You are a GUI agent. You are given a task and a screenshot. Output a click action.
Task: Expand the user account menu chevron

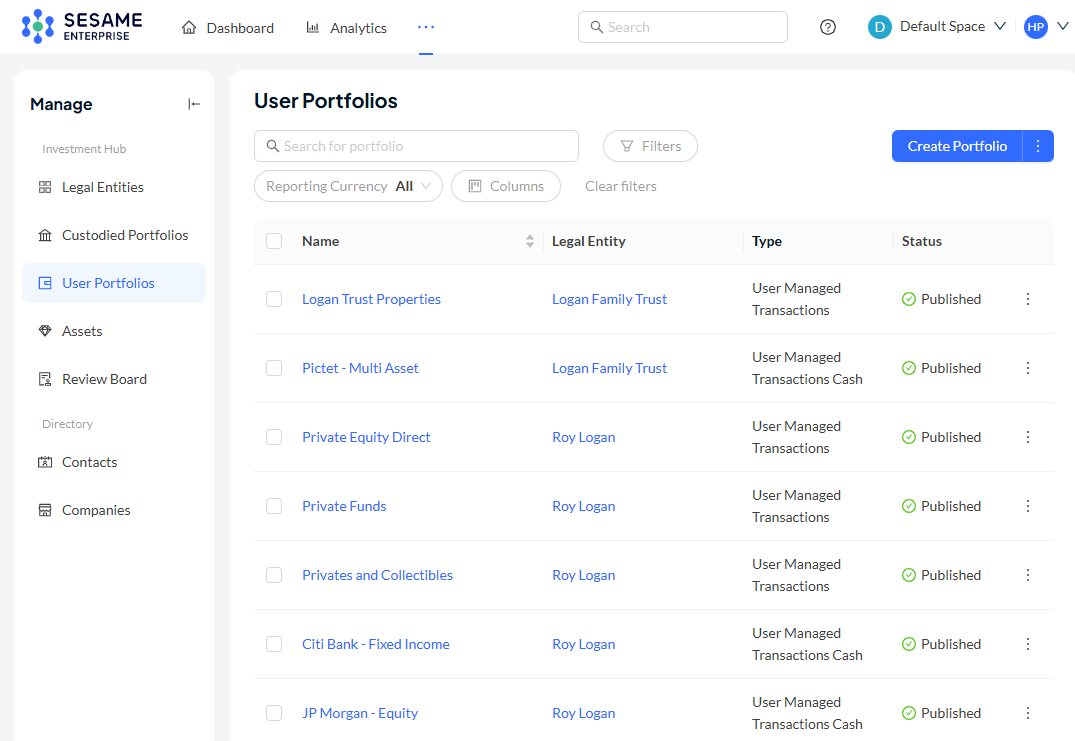(x=1063, y=27)
